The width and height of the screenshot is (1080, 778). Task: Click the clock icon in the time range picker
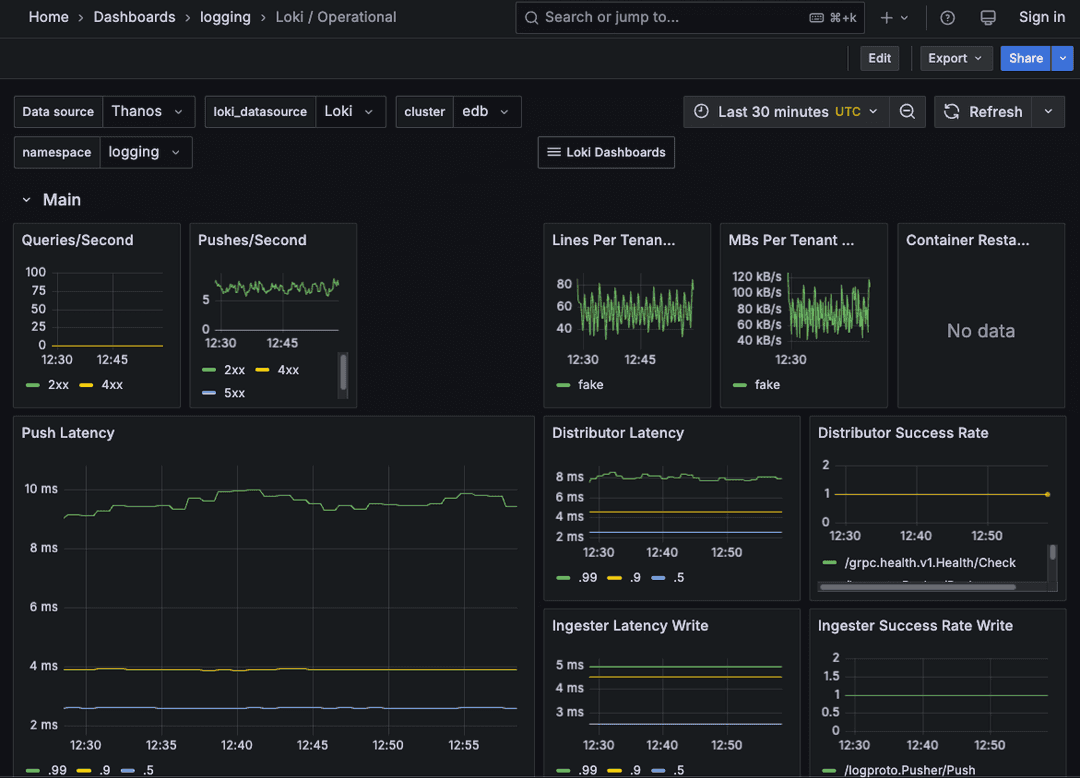pos(700,112)
